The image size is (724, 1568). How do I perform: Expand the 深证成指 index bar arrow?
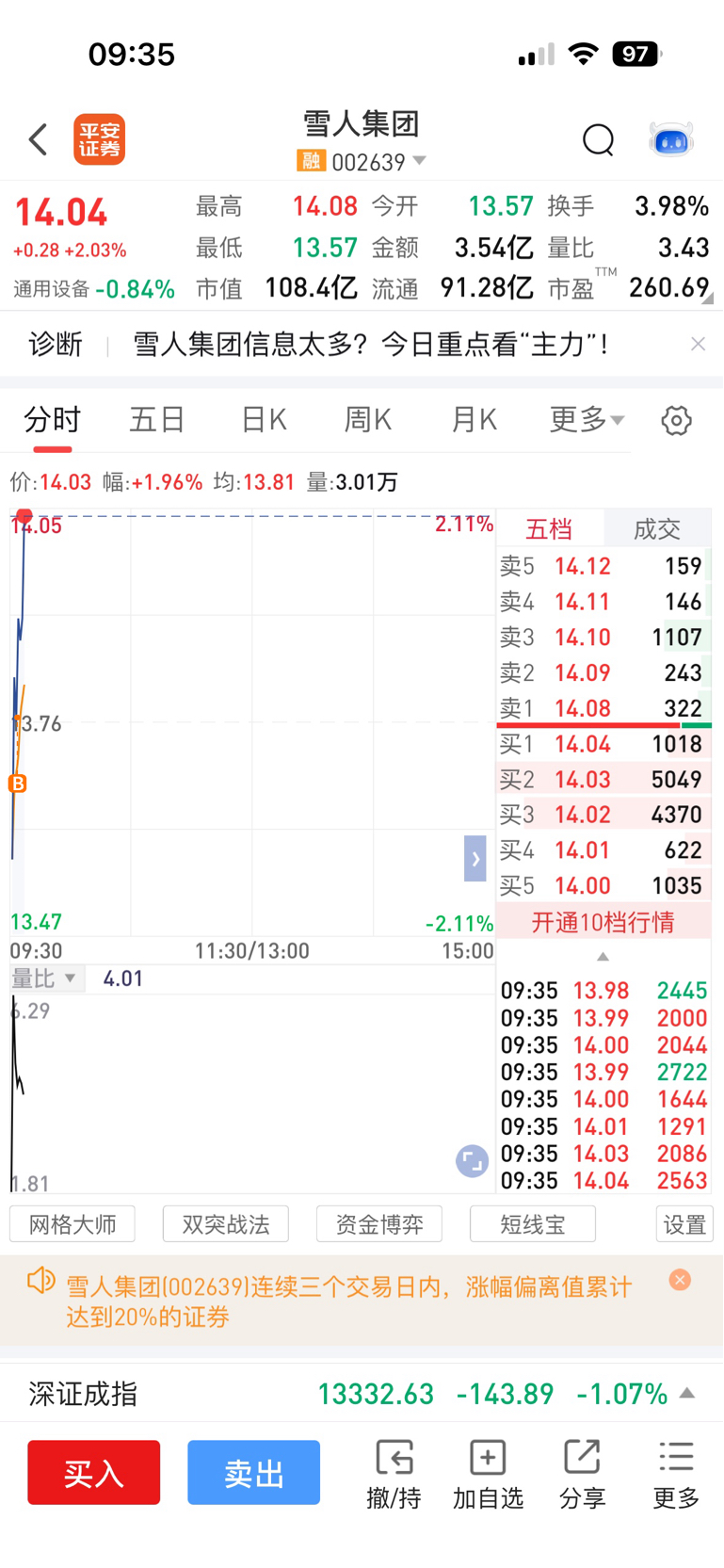click(x=687, y=1394)
